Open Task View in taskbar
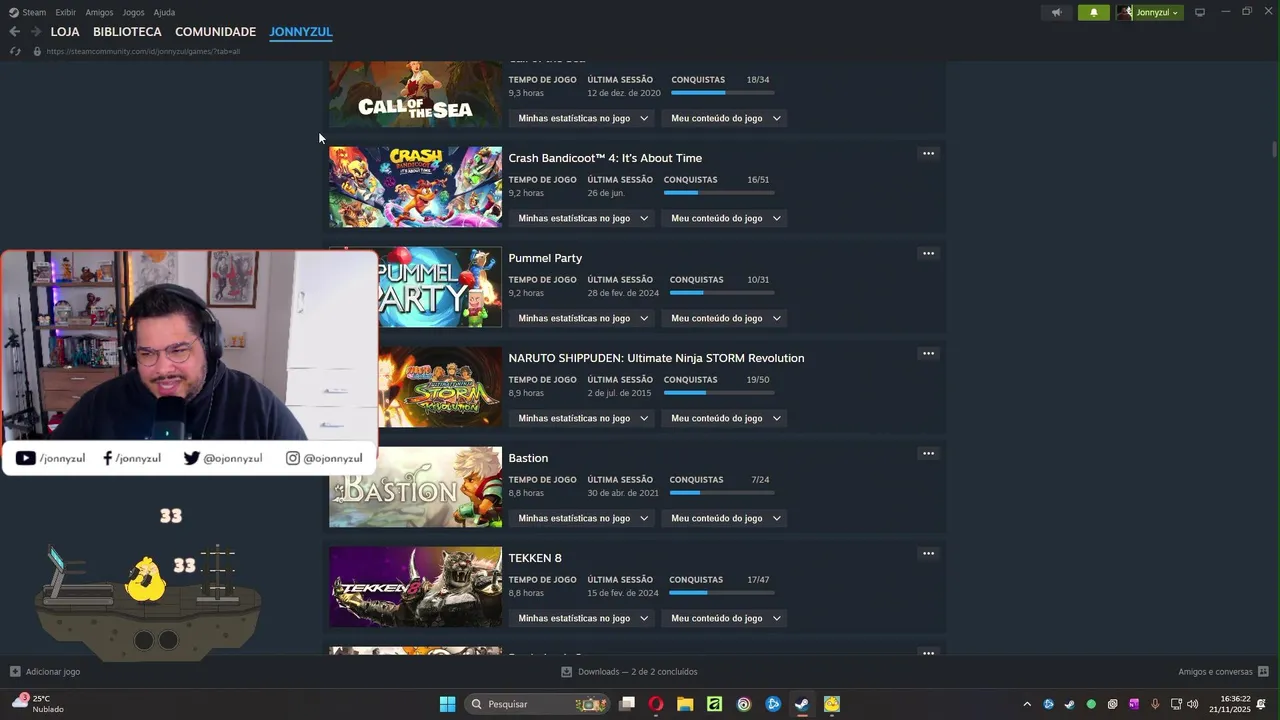This screenshot has height=720, width=1280. coord(627,704)
